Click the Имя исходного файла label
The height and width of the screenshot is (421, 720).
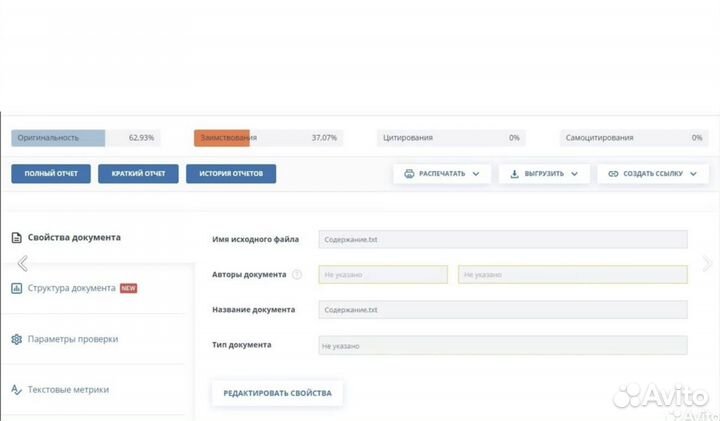pyautogui.click(x=255, y=240)
